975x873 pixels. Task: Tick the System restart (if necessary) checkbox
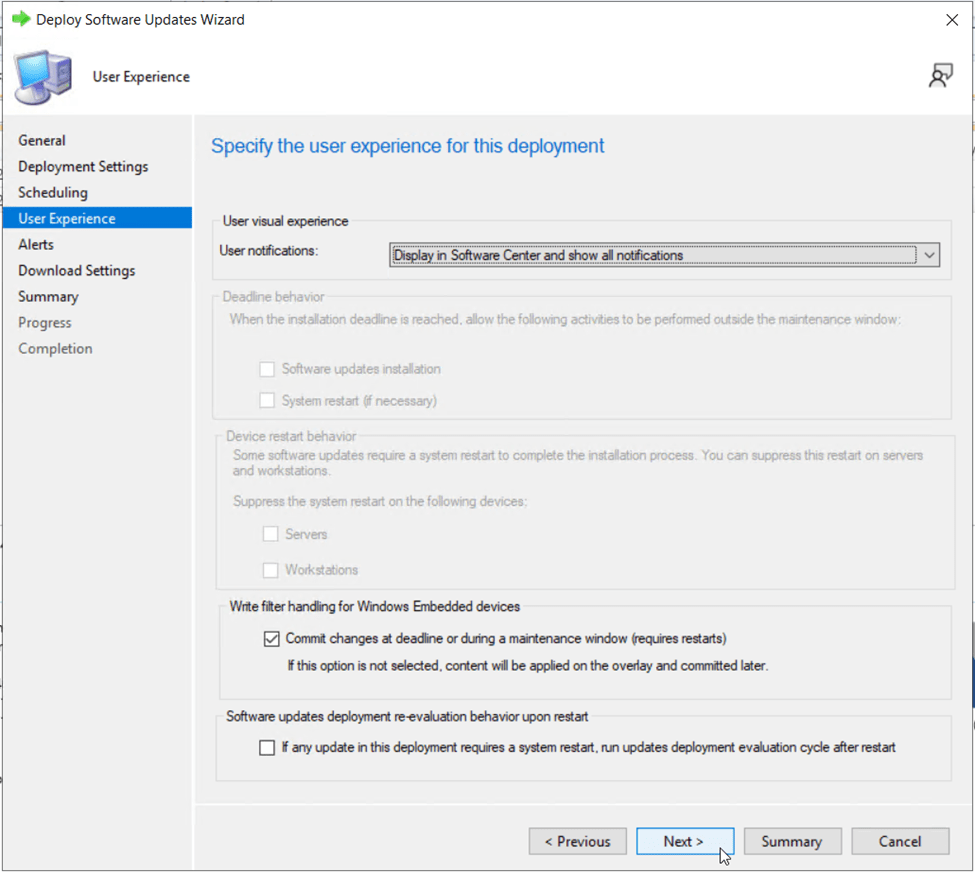click(267, 401)
